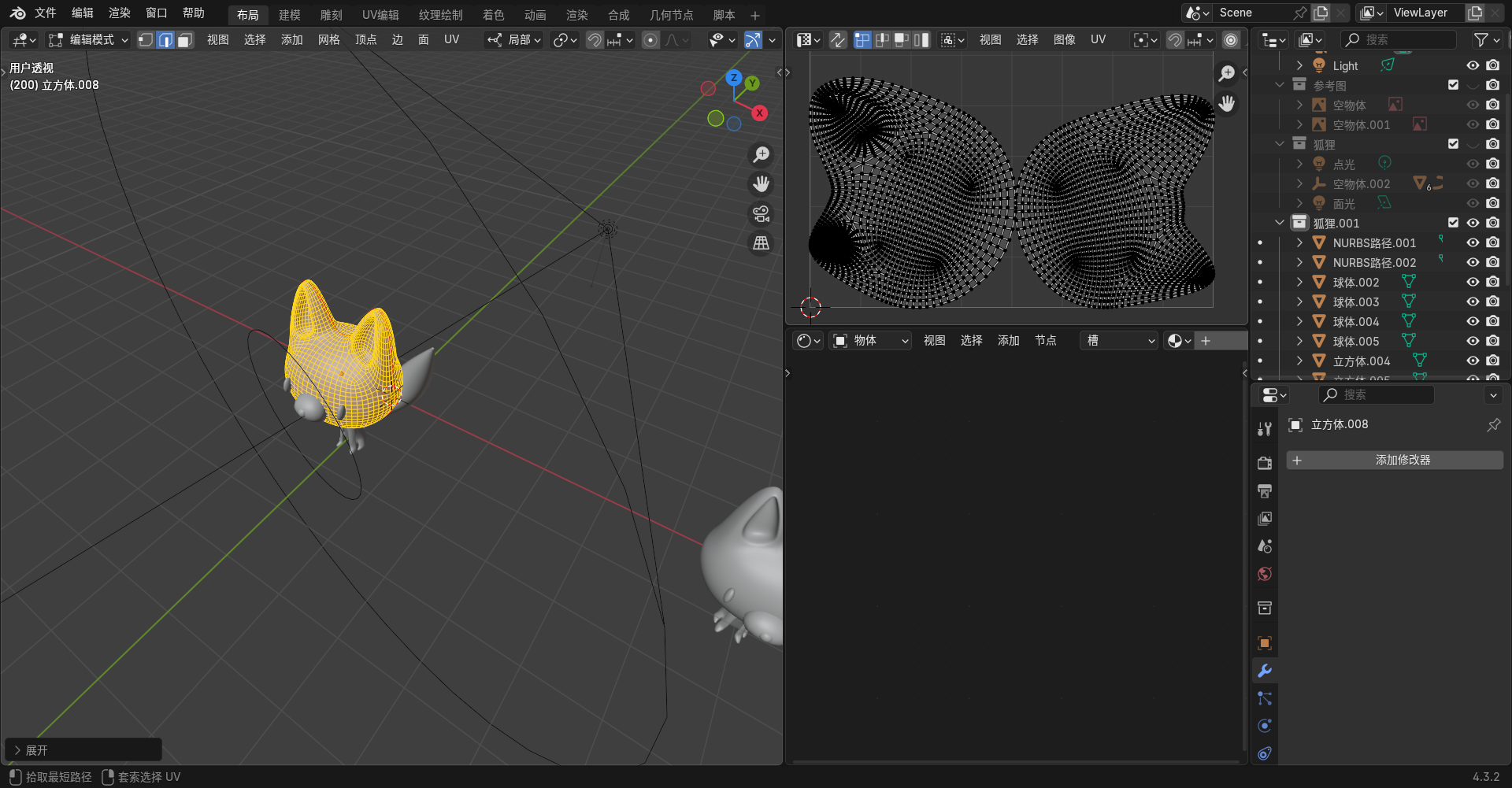This screenshot has width=1512, height=788.
Task: Click the Output properties printer icon
Action: [1265, 491]
